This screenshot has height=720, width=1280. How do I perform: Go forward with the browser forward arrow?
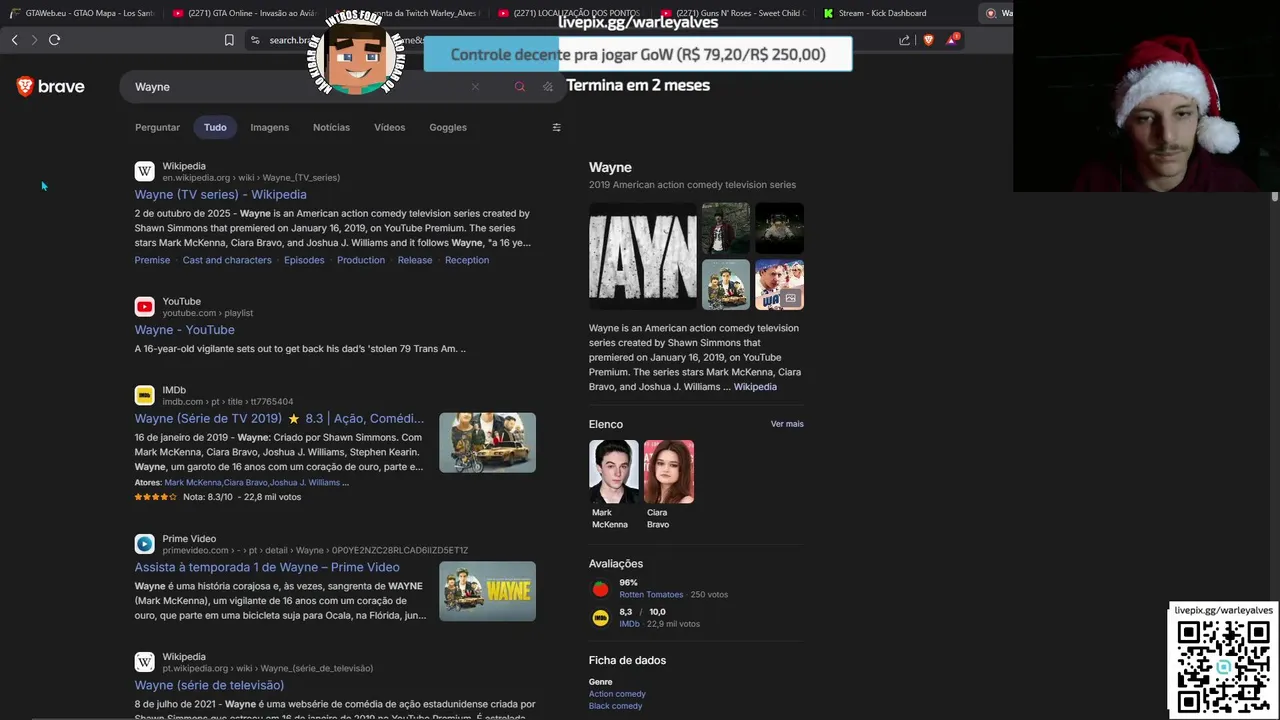point(34,40)
